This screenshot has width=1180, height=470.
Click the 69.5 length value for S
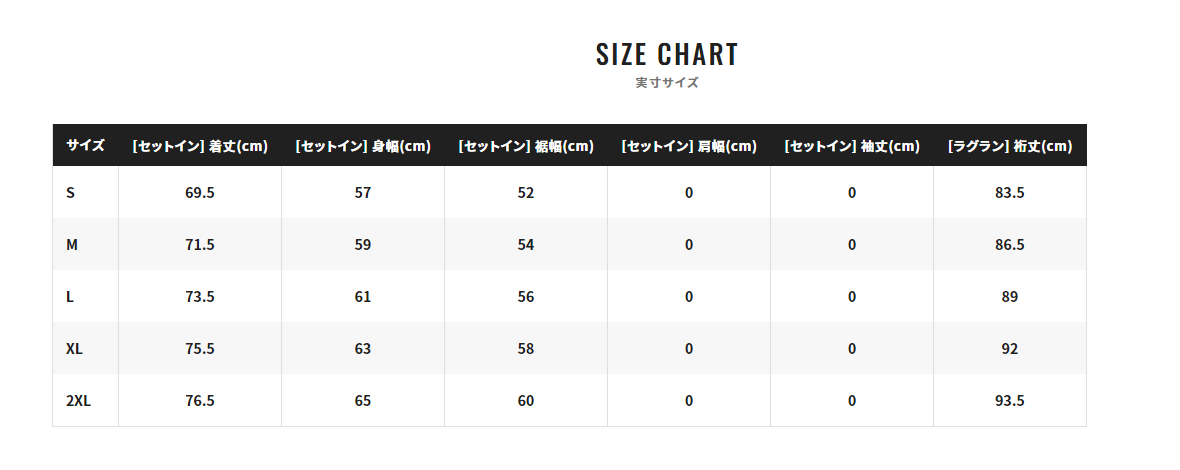coord(200,193)
